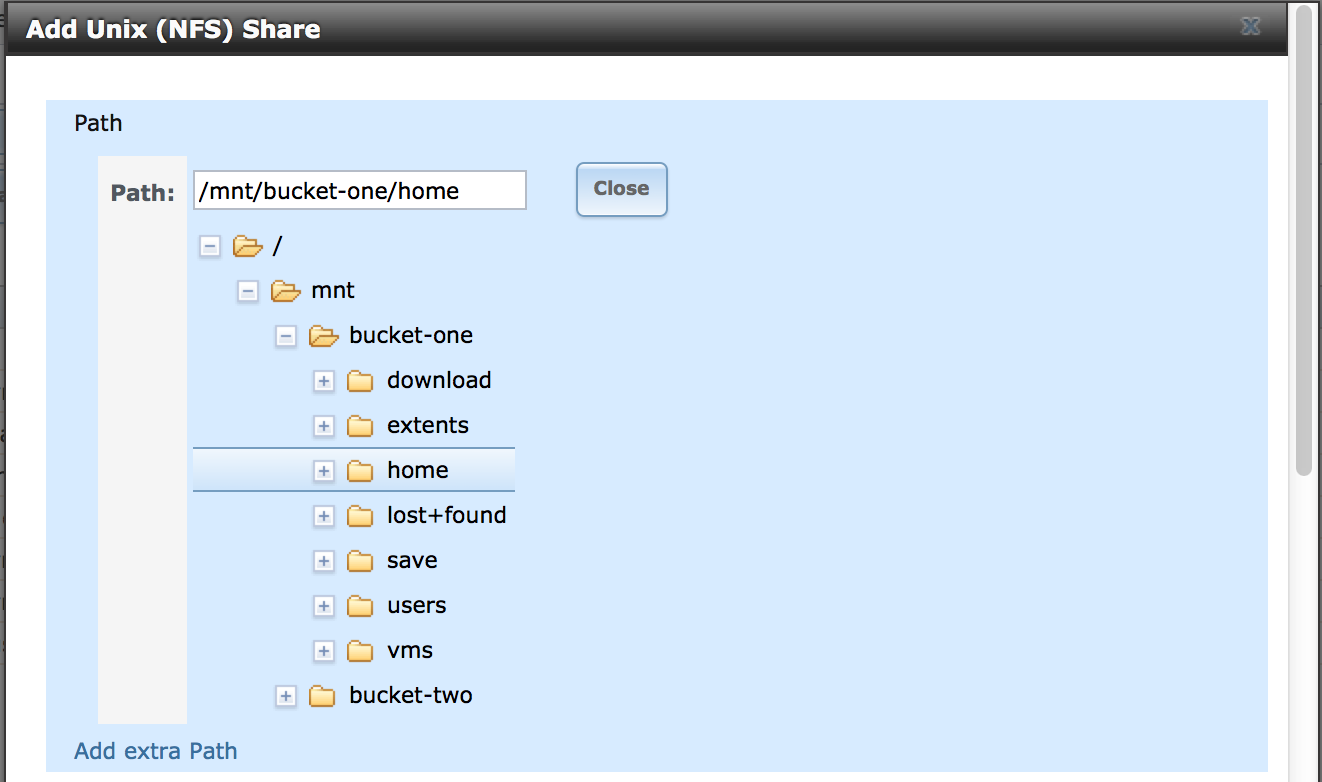Screen dimensions: 1322x782
Task: Collapse the root / tree node
Action: click(209, 246)
